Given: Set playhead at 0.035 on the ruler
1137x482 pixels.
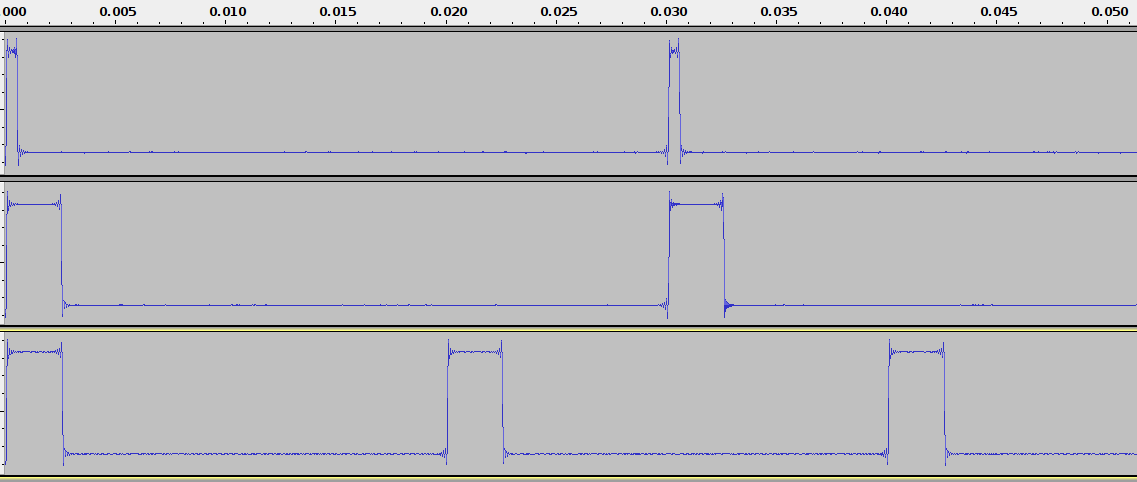Looking at the screenshot, I should pyautogui.click(x=779, y=12).
